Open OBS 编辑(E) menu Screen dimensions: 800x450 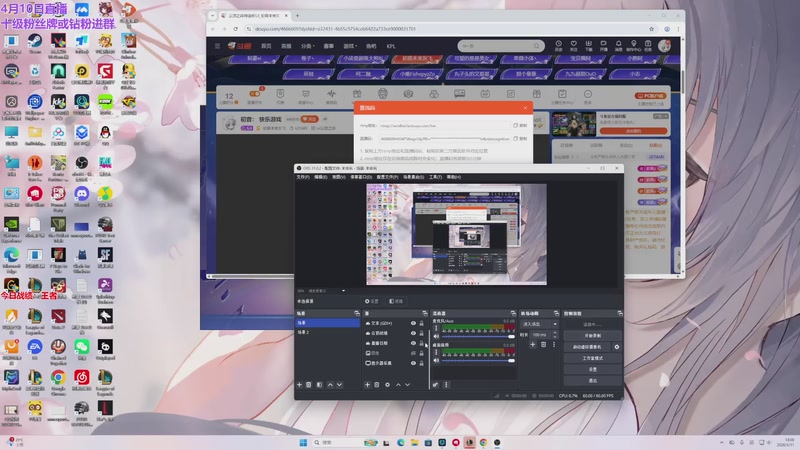point(321,177)
